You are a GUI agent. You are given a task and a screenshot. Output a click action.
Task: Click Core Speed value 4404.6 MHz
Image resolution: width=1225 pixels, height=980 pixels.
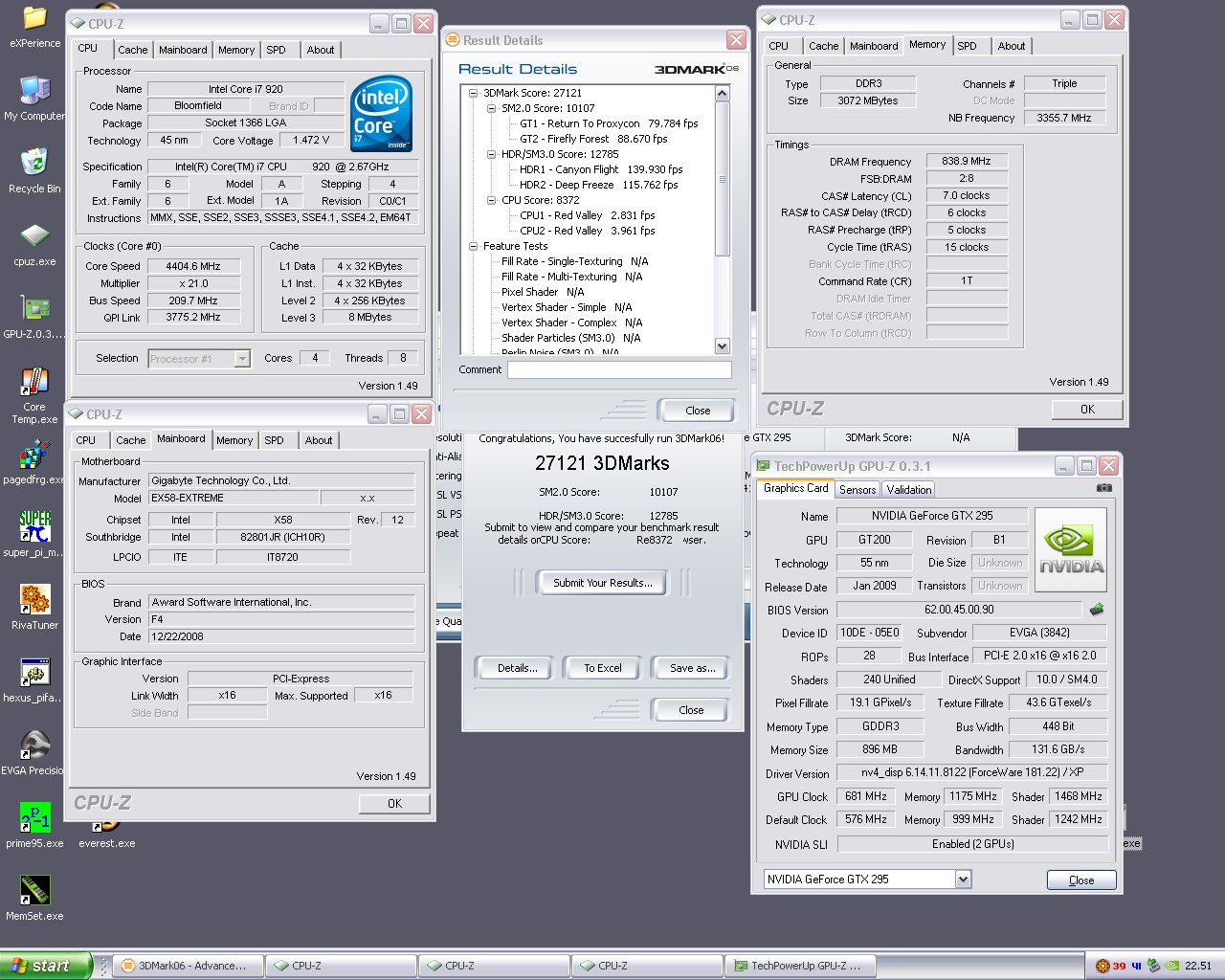pos(193,266)
